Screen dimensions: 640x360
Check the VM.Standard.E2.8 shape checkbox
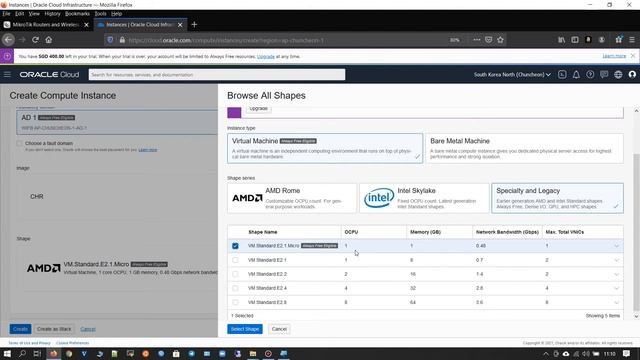point(235,302)
